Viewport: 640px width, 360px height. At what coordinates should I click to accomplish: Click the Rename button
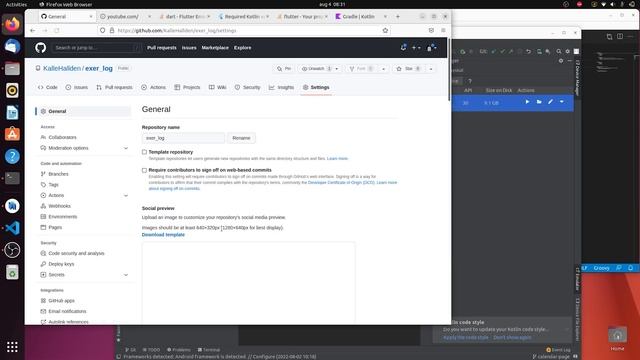pos(241,138)
